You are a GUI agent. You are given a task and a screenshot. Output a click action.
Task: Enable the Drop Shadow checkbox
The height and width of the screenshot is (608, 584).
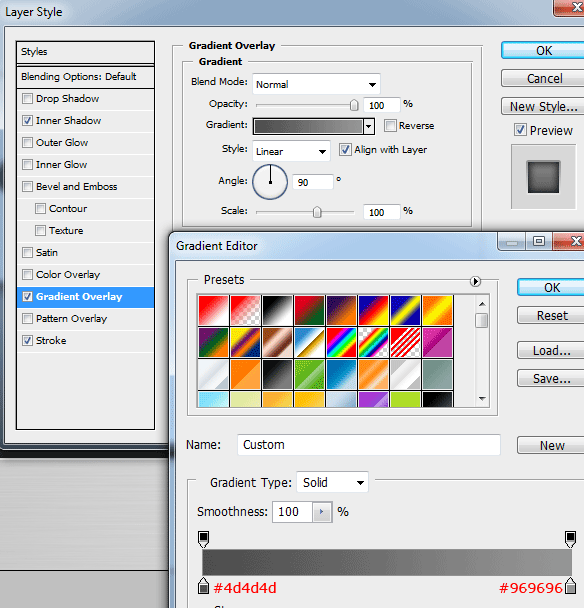pos(27,98)
